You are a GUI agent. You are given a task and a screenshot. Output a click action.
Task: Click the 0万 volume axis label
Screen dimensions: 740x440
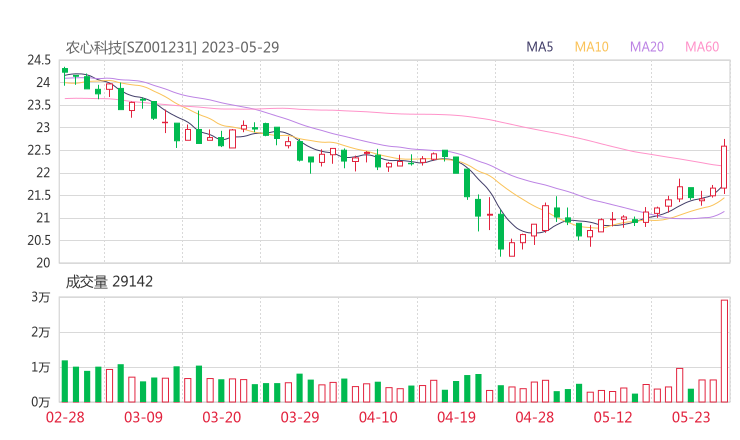(41, 402)
